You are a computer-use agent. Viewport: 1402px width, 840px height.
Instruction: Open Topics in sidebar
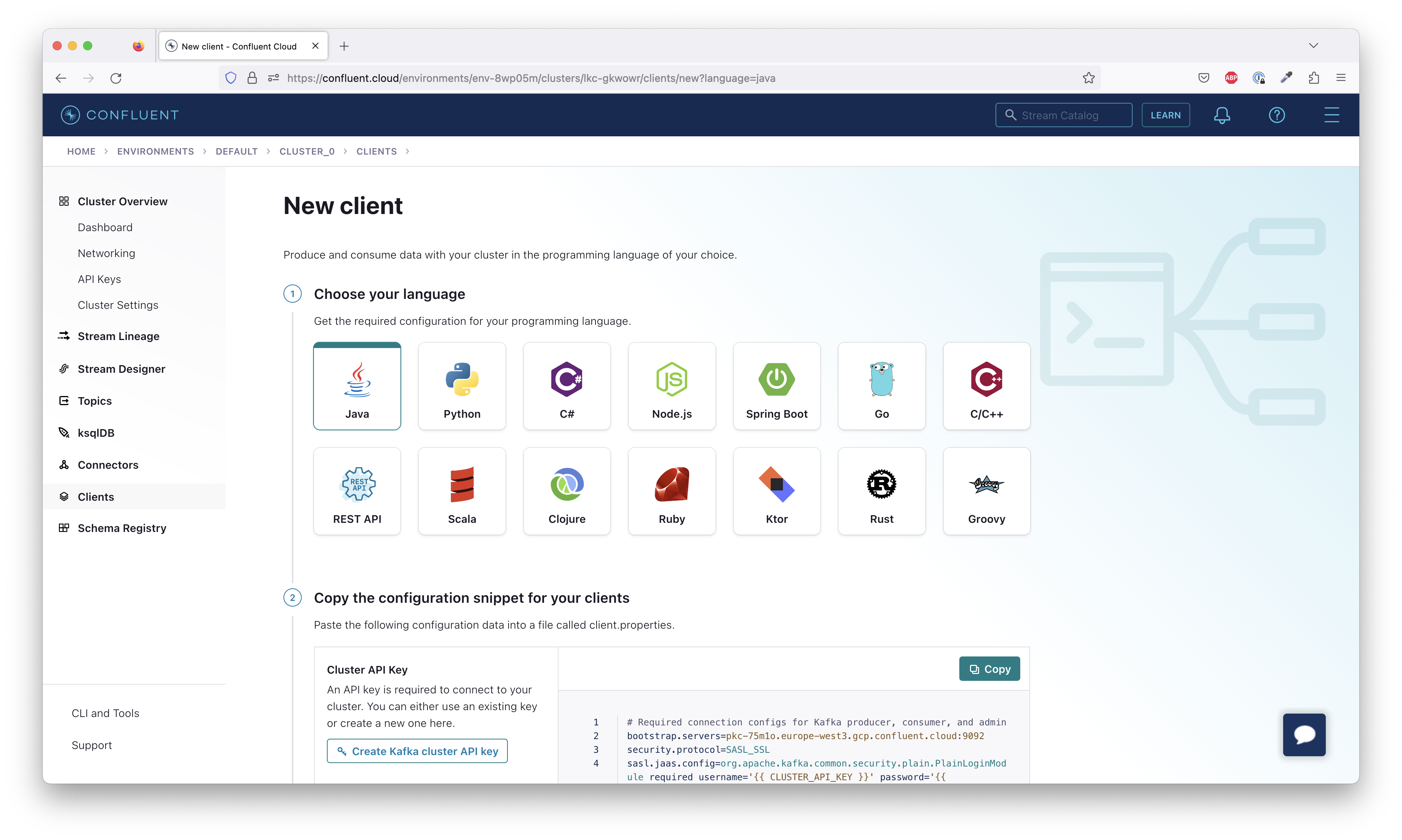(94, 401)
